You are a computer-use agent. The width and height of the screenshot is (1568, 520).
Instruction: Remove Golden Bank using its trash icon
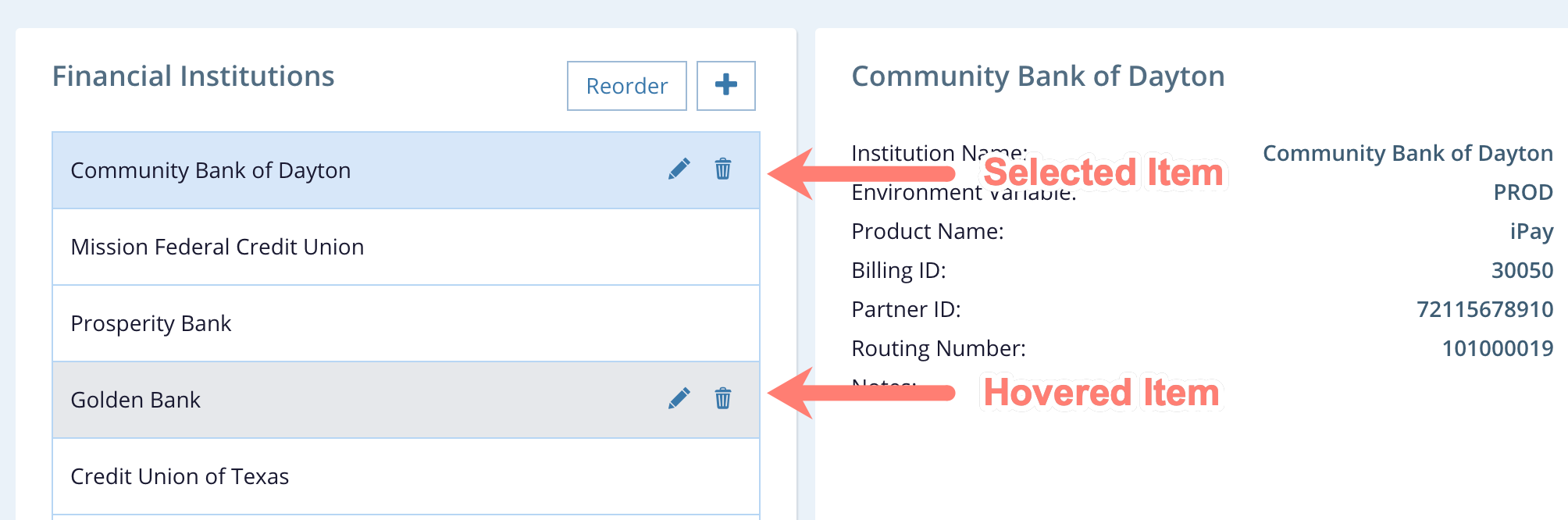click(x=723, y=399)
